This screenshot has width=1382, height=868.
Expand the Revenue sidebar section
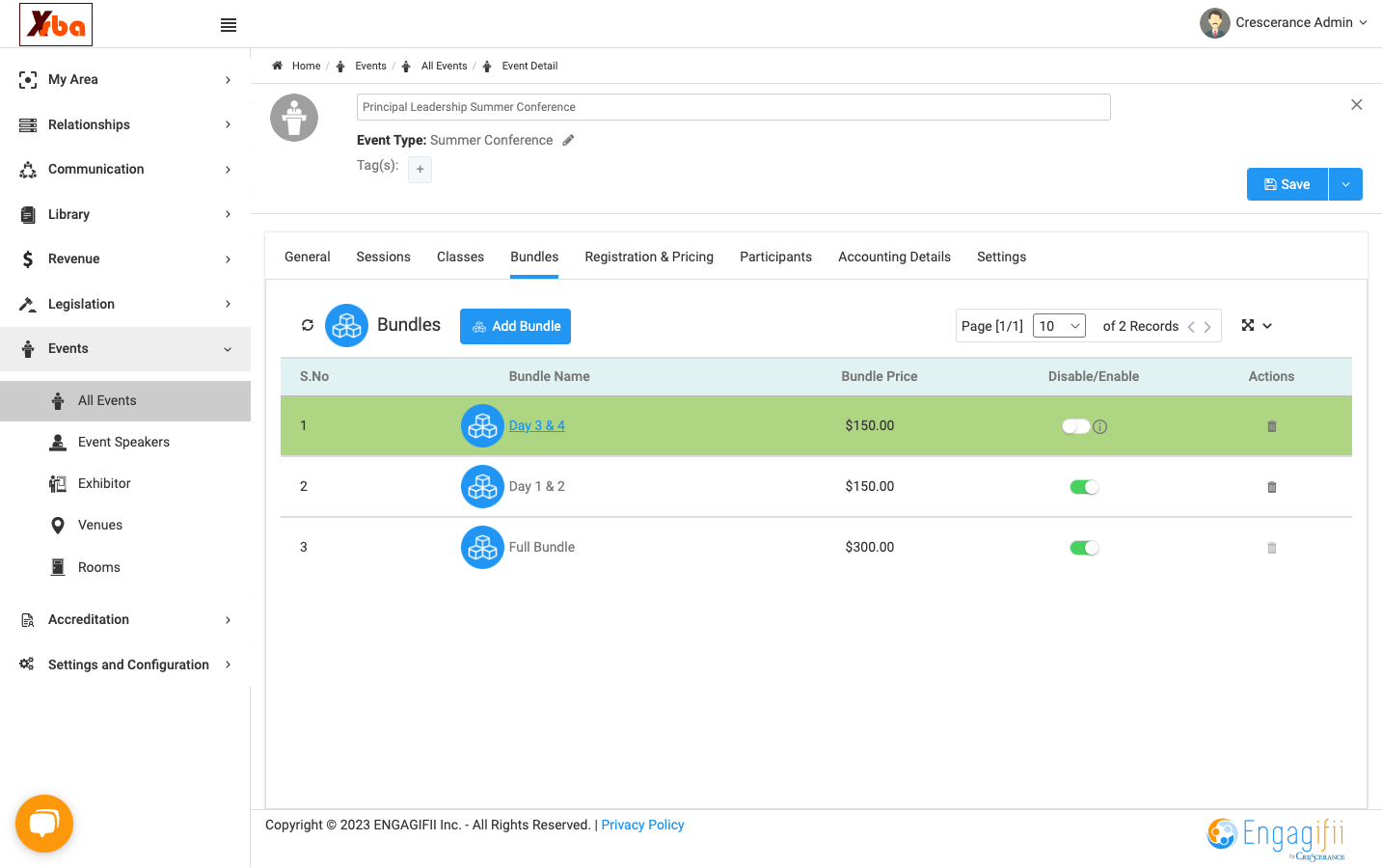tap(125, 259)
